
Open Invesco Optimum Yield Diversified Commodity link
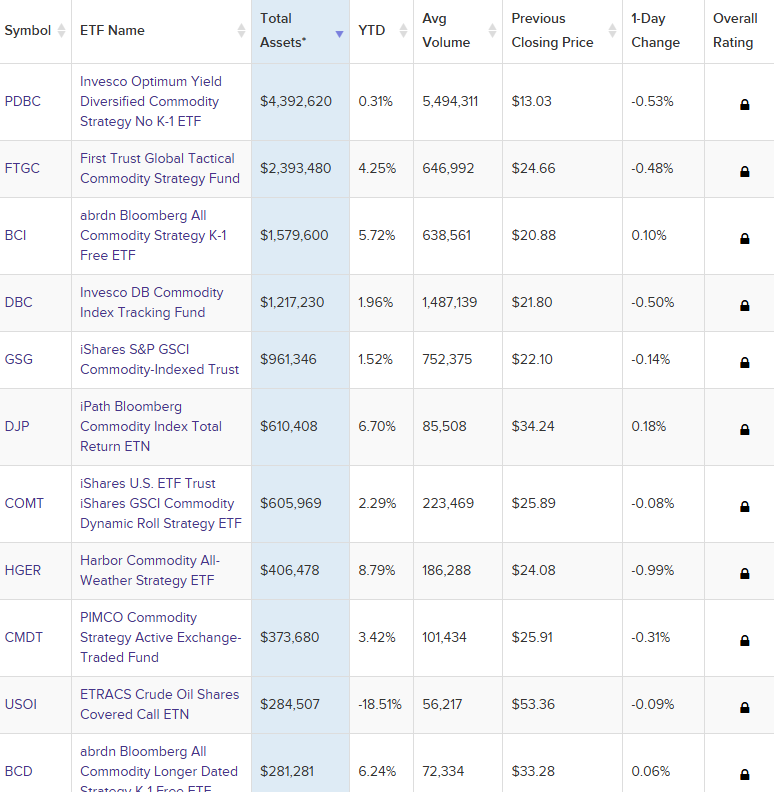click(x=151, y=102)
